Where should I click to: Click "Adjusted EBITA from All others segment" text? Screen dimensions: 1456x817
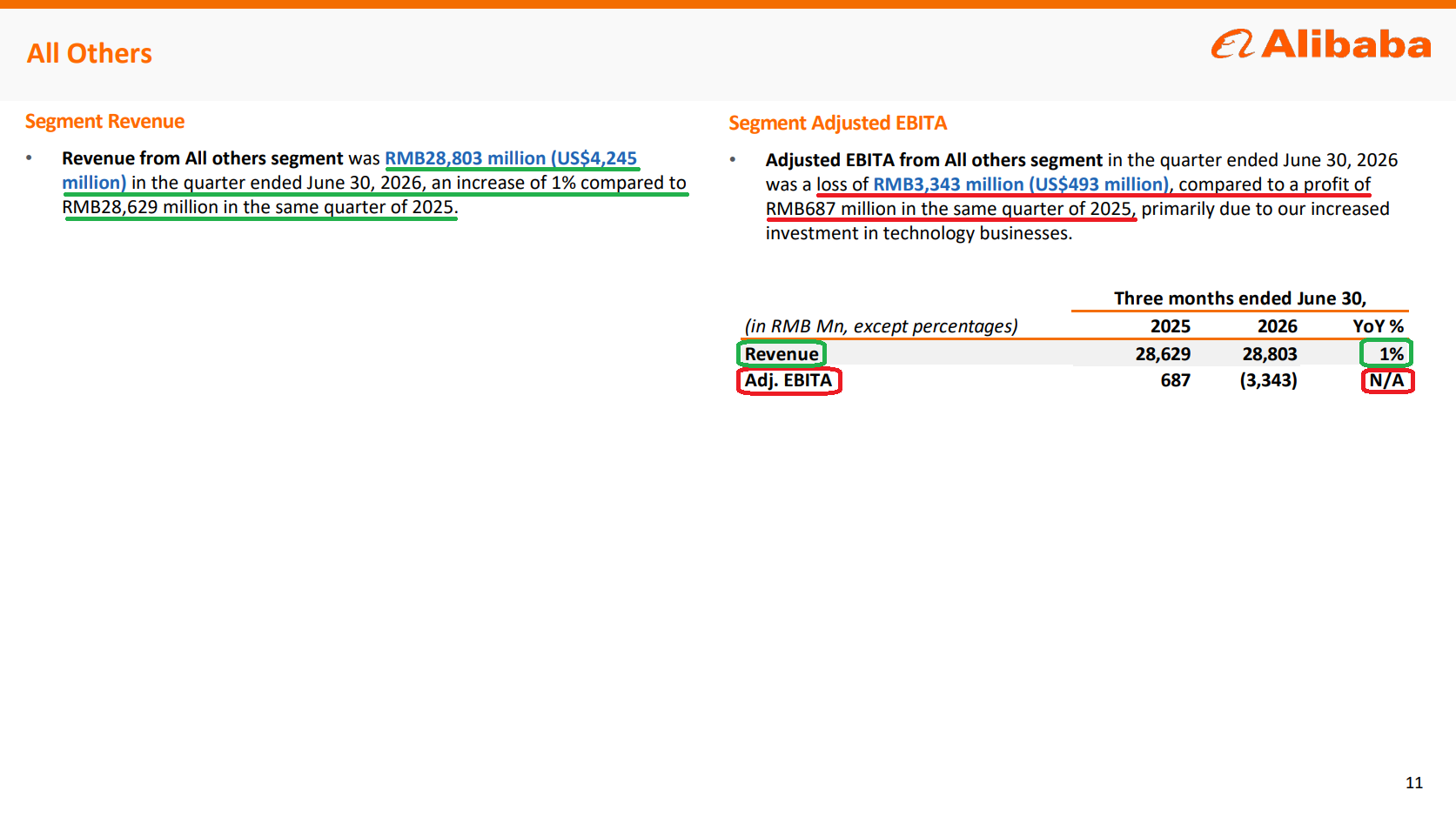click(x=934, y=160)
